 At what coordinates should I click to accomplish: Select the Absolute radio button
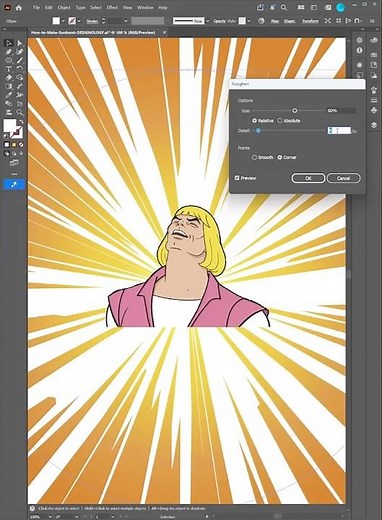[280, 121]
